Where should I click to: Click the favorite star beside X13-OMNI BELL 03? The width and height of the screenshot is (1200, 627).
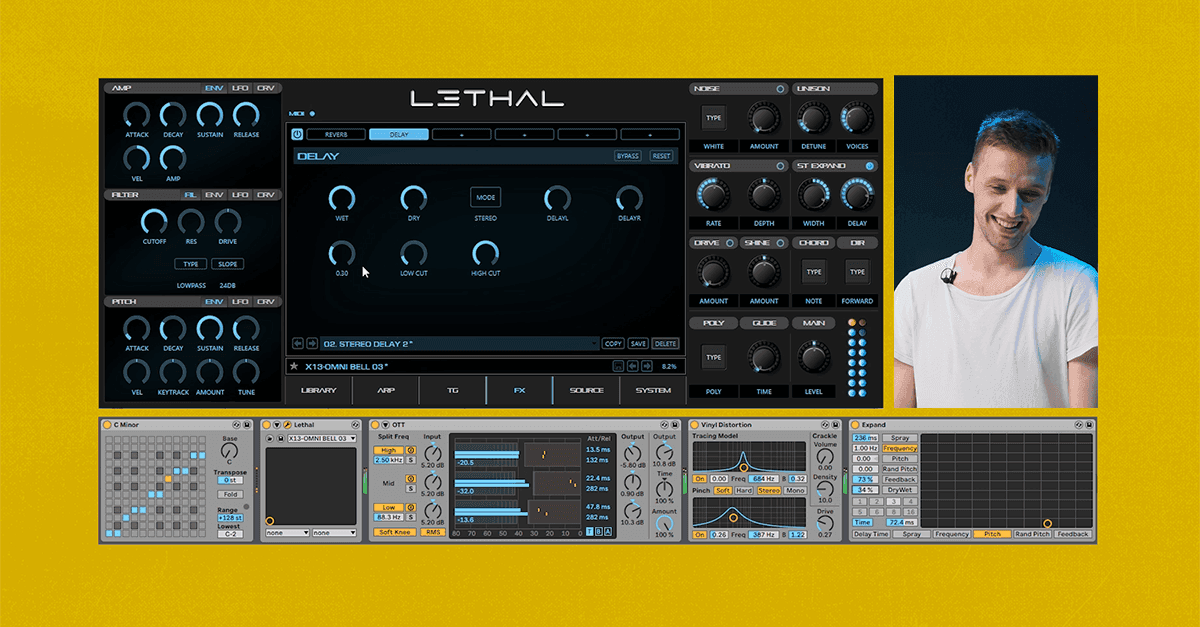click(x=294, y=366)
